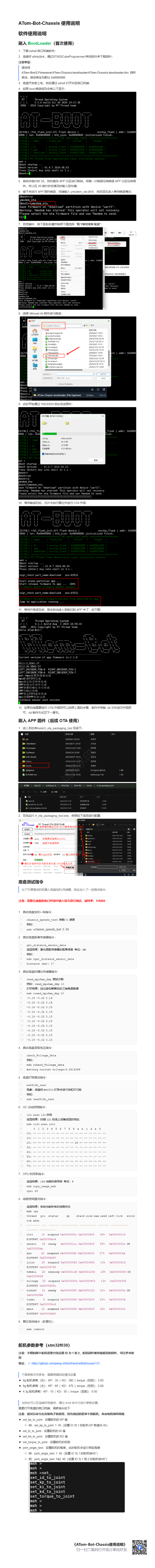The width and height of the screenshot is (155, 1568).
Task: Click the example 'msh >get_distance_sensor_data'
Action: click(51, 959)
